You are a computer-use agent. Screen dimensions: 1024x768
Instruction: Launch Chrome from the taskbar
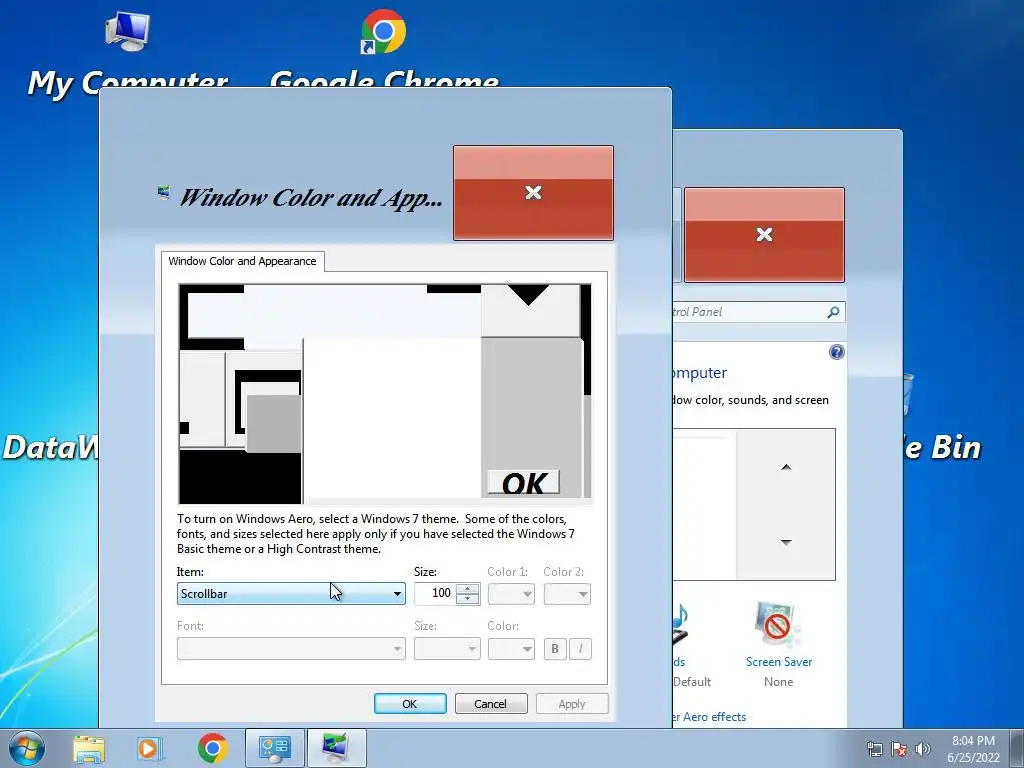[x=213, y=748]
